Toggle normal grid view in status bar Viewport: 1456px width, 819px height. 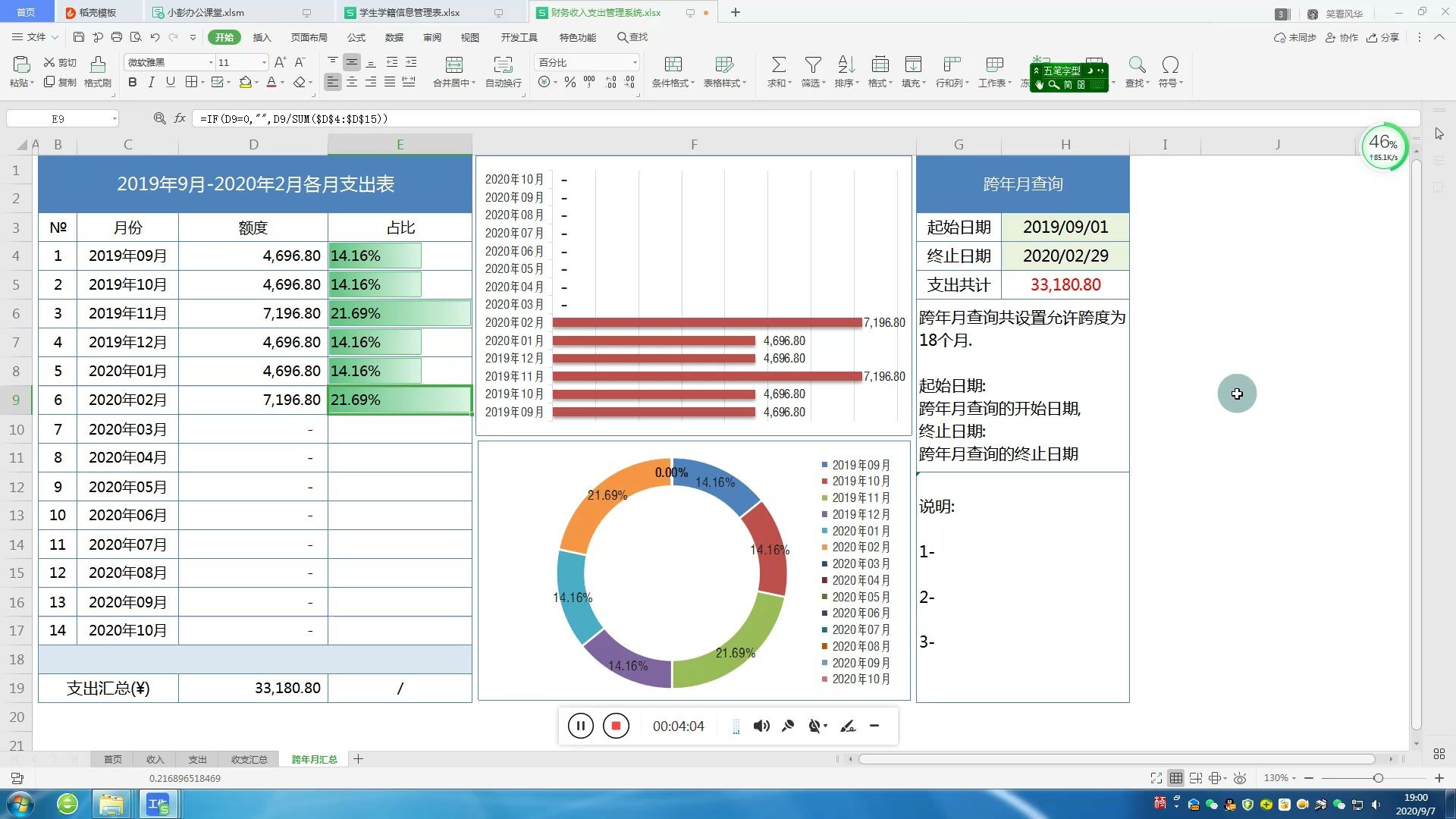click(x=1175, y=778)
